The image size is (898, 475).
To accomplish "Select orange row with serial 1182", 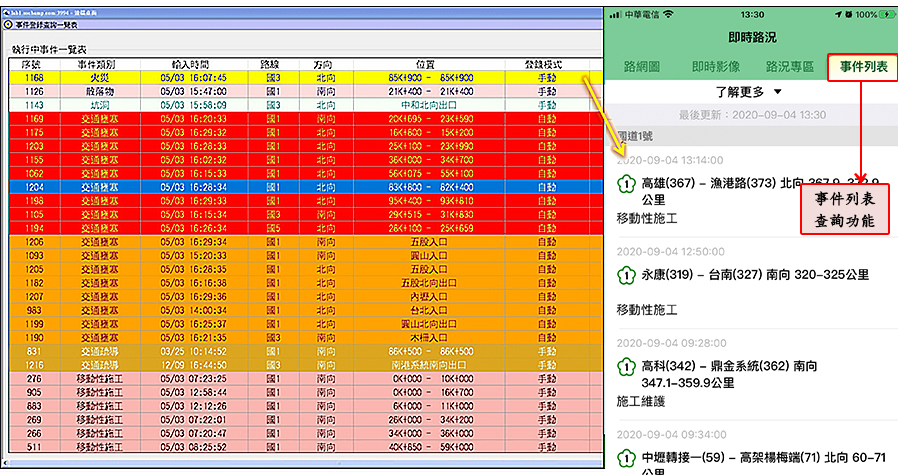I will (304, 283).
